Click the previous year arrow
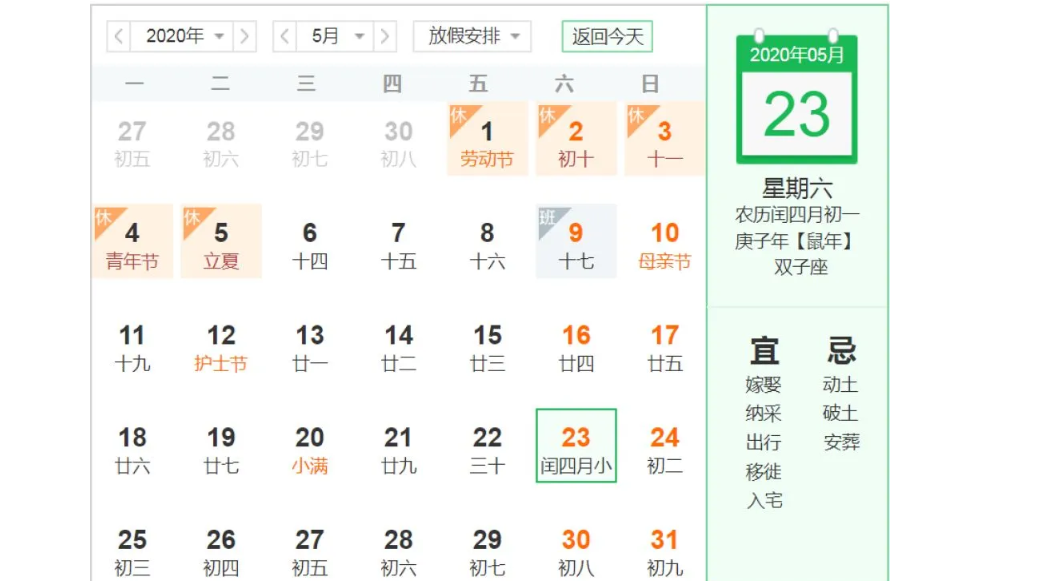The height and width of the screenshot is (581, 1046). click(x=119, y=37)
